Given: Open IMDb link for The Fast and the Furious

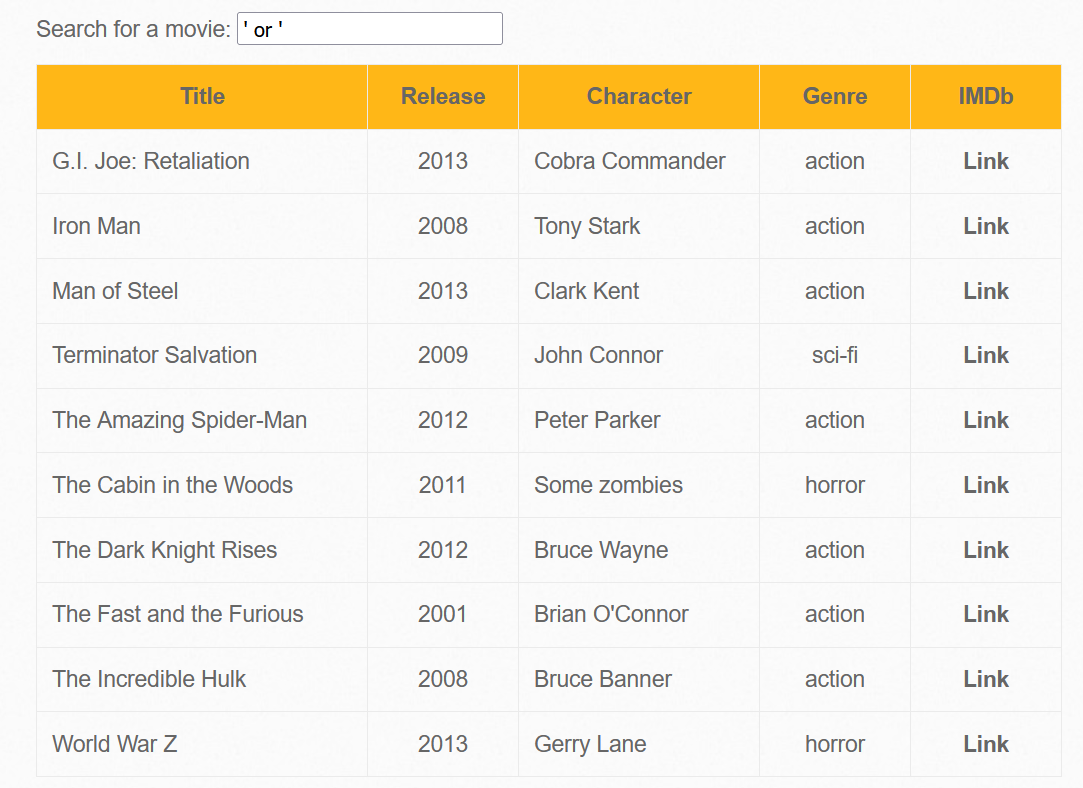Looking at the screenshot, I should point(986,614).
